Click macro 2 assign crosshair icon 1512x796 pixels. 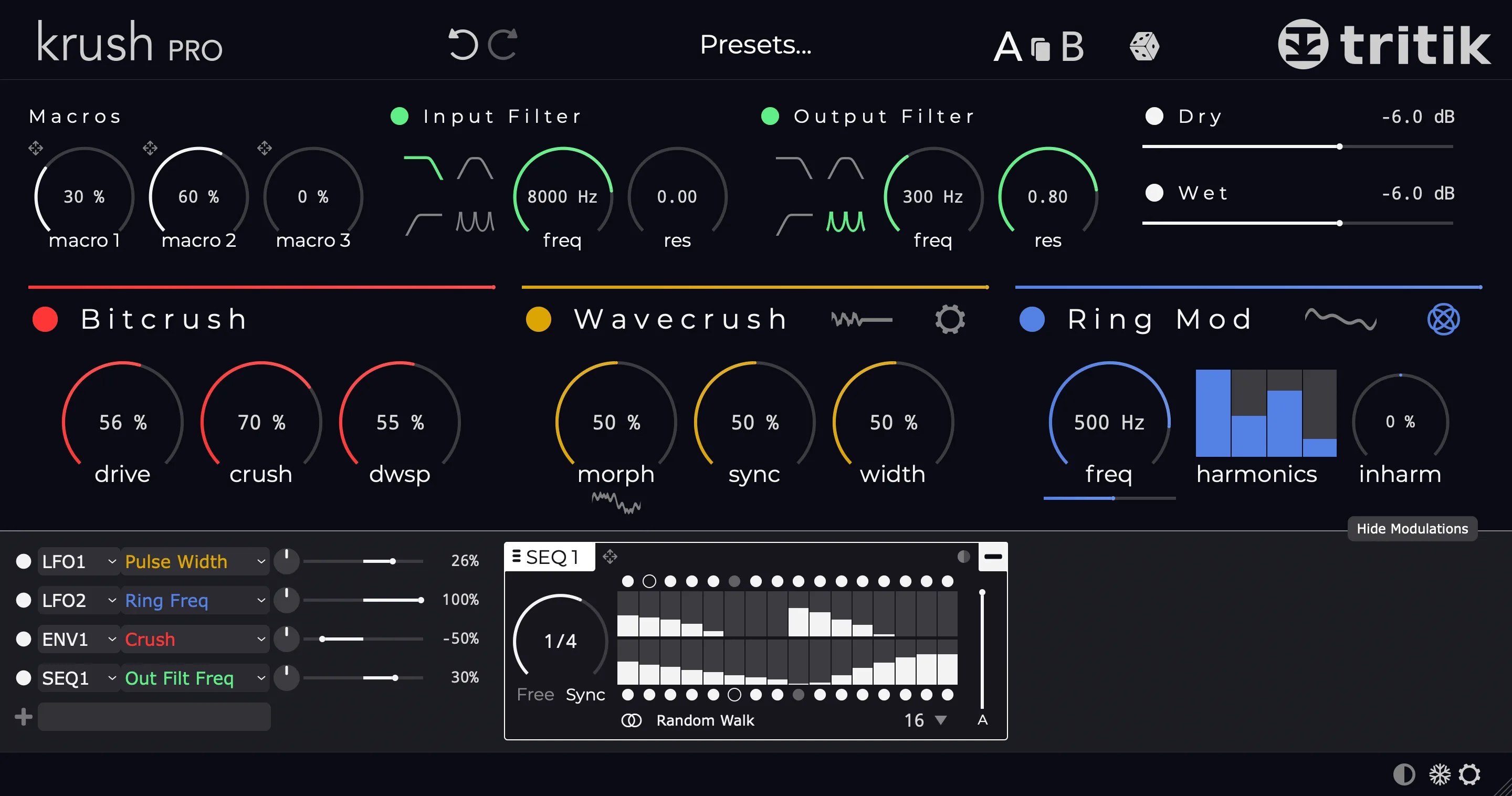point(150,148)
